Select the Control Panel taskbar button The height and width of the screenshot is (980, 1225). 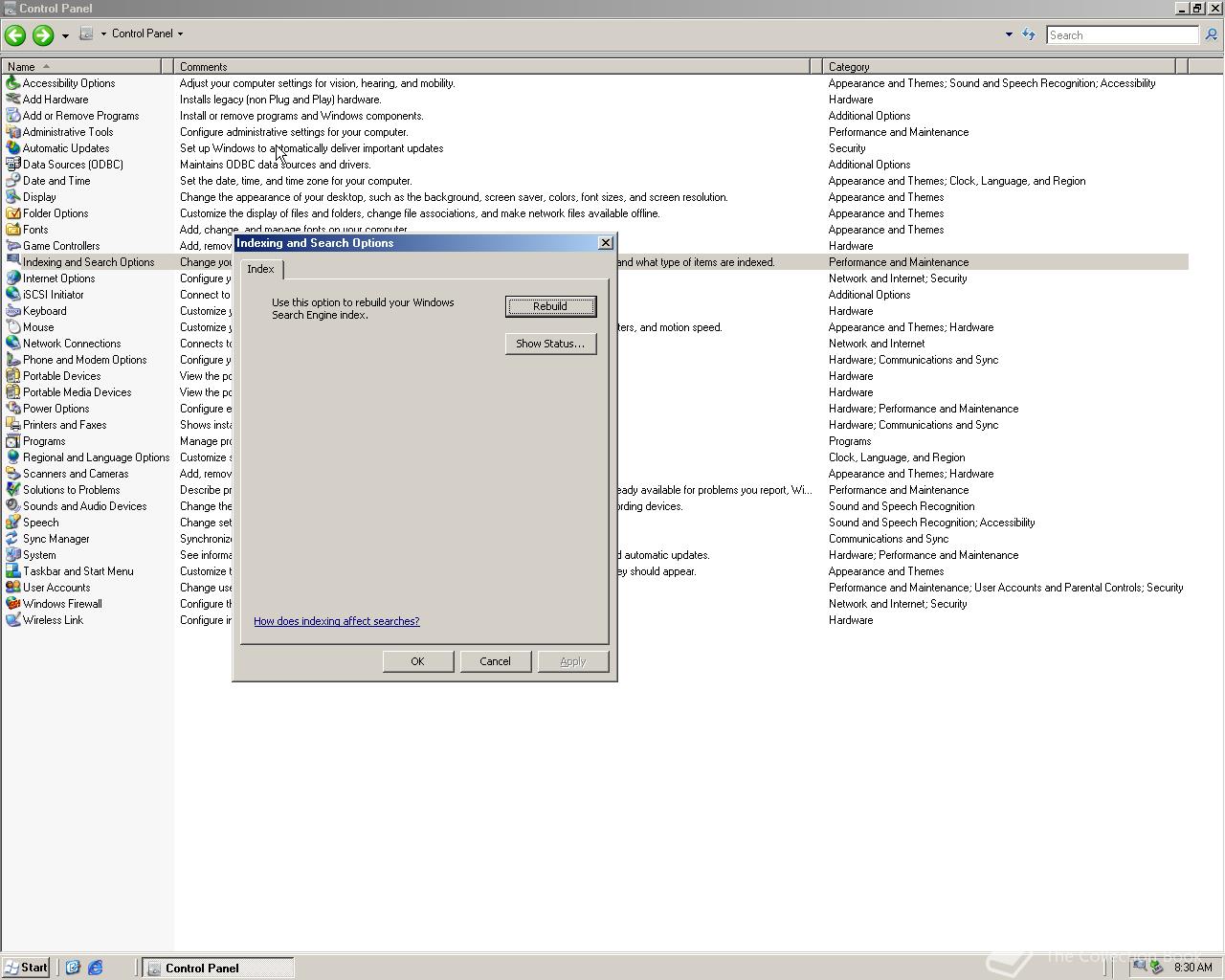coord(218,968)
